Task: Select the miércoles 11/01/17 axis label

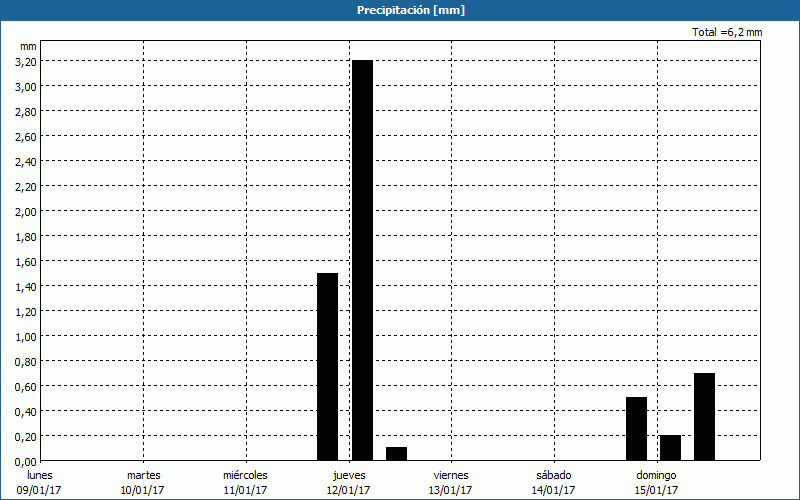Action: [x=245, y=482]
